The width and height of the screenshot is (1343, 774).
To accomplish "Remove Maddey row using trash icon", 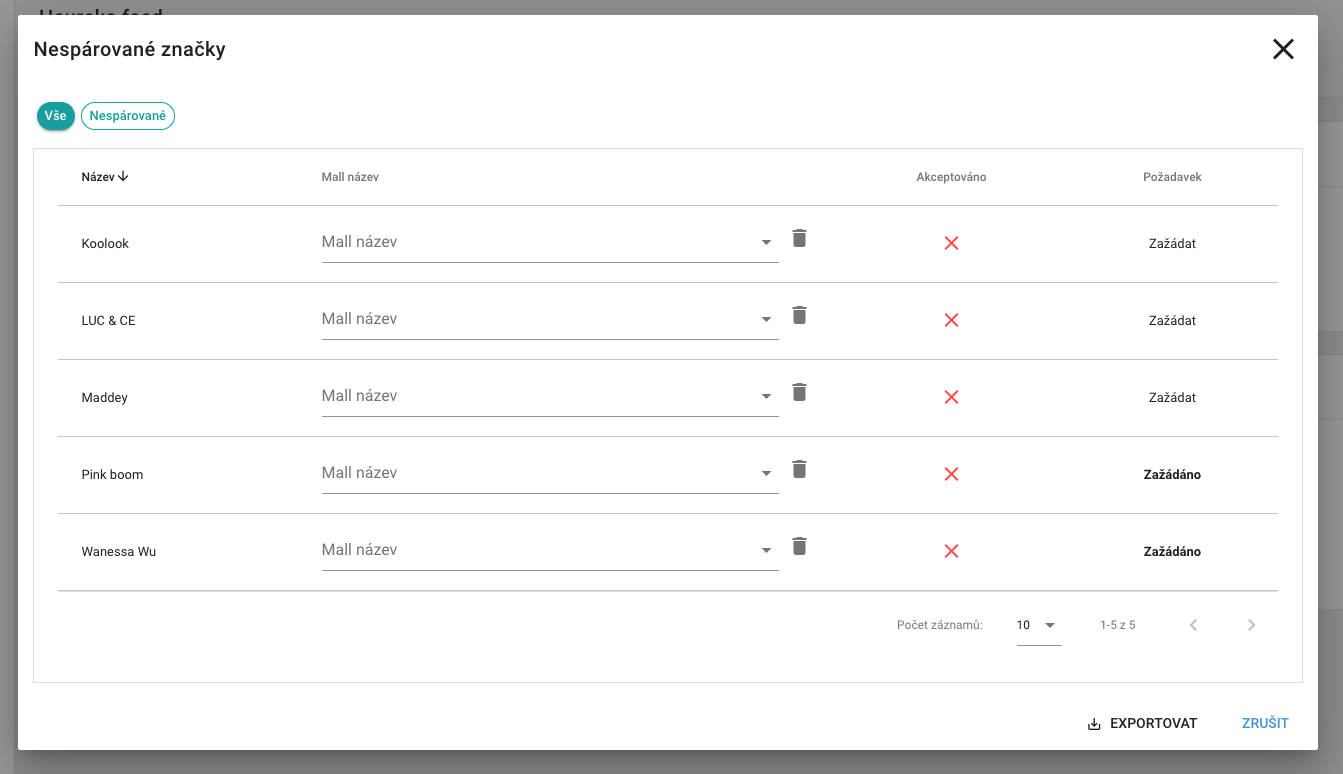I will (799, 392).
